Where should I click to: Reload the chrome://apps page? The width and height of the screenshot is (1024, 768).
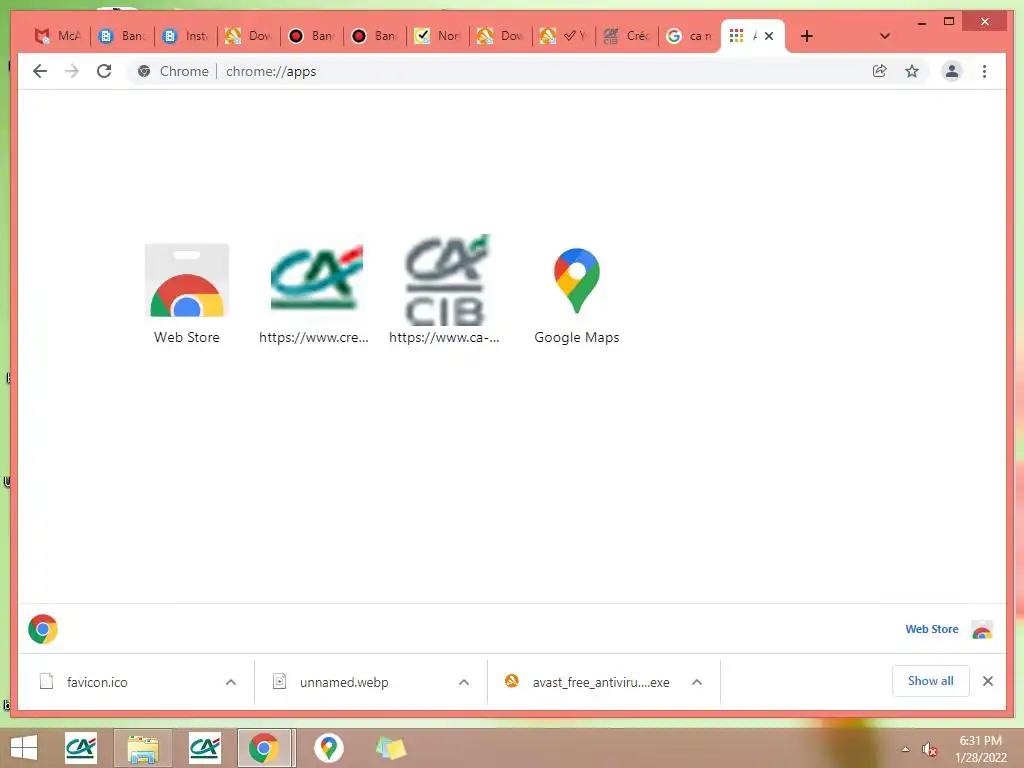click(x=104, y=71)
